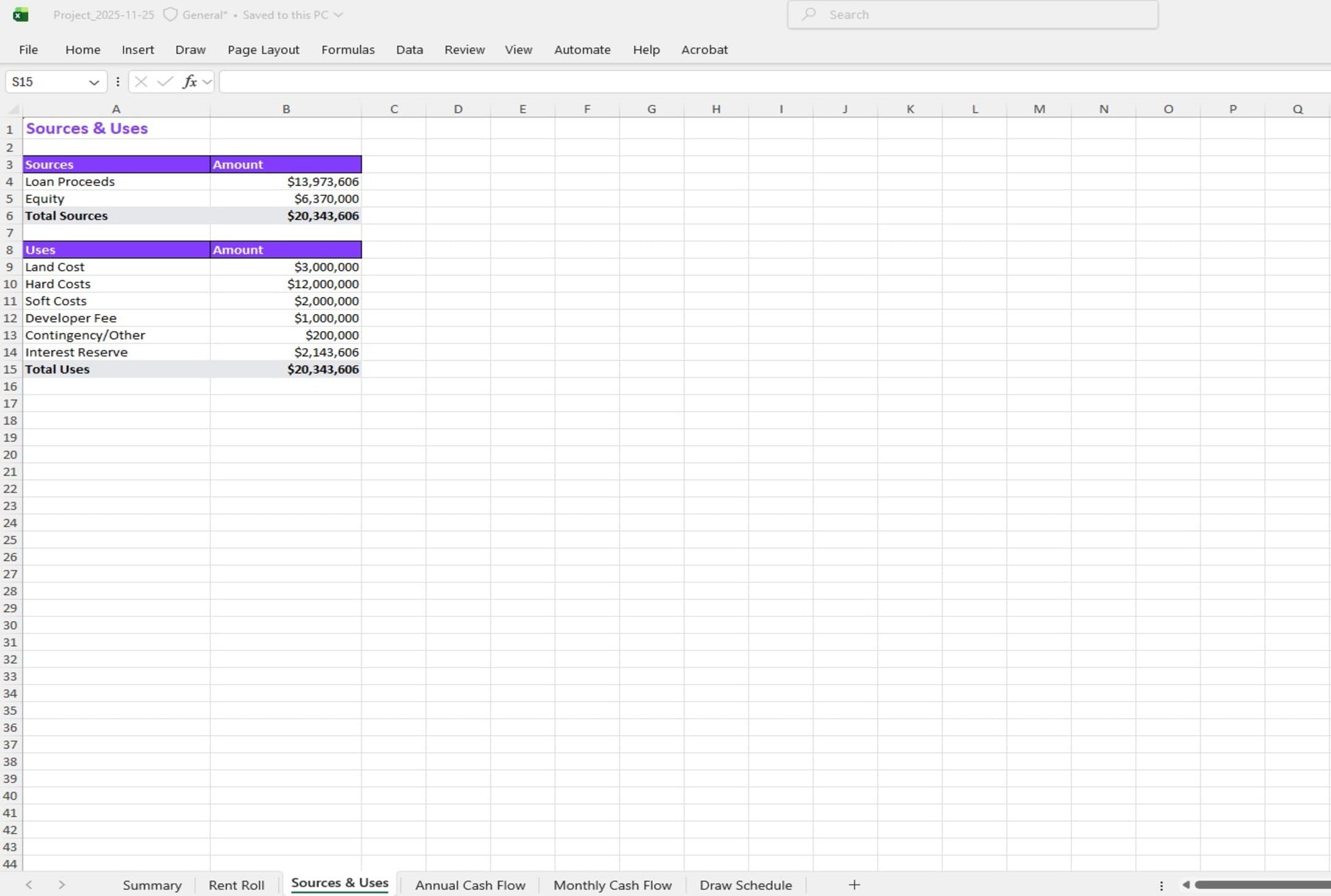Click the sensitivity shield icon labeled General
Image resolution: width=1331 pixels, height=896 pixels.
pyautogui.click(x=170, y=15)
